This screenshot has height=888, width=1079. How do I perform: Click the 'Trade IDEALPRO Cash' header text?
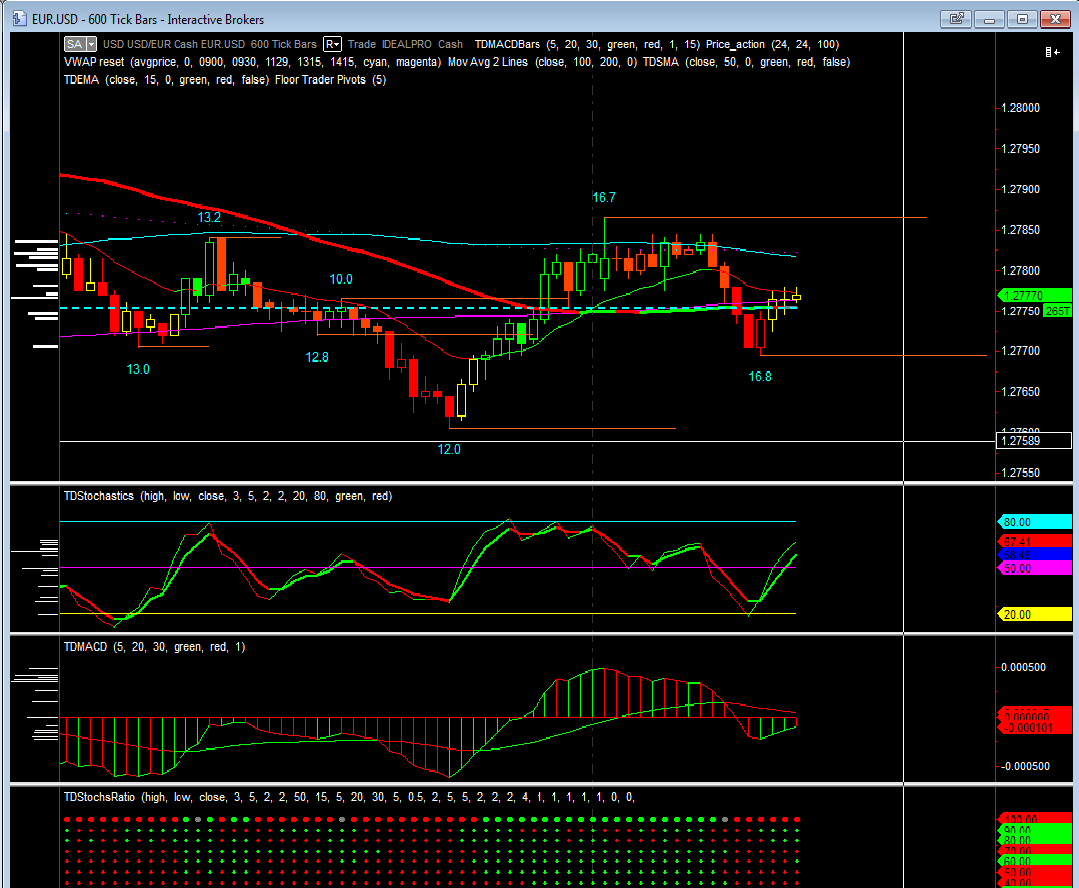(x=405, y=44)
